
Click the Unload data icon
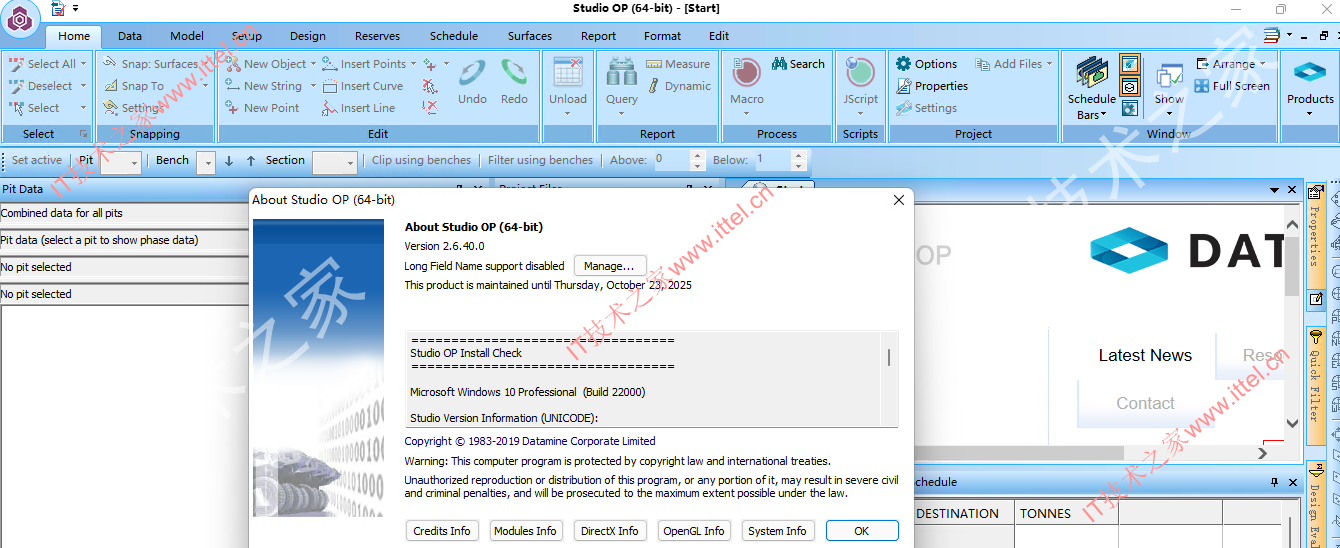coord(568,72)
